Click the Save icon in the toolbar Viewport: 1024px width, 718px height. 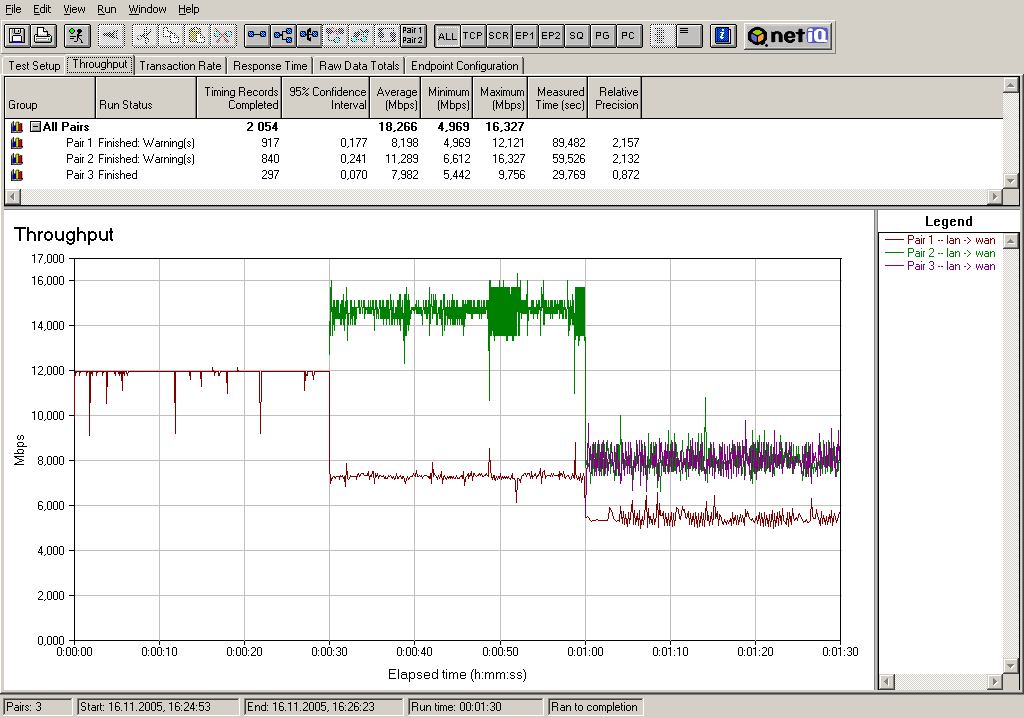[x=17, y=35]
